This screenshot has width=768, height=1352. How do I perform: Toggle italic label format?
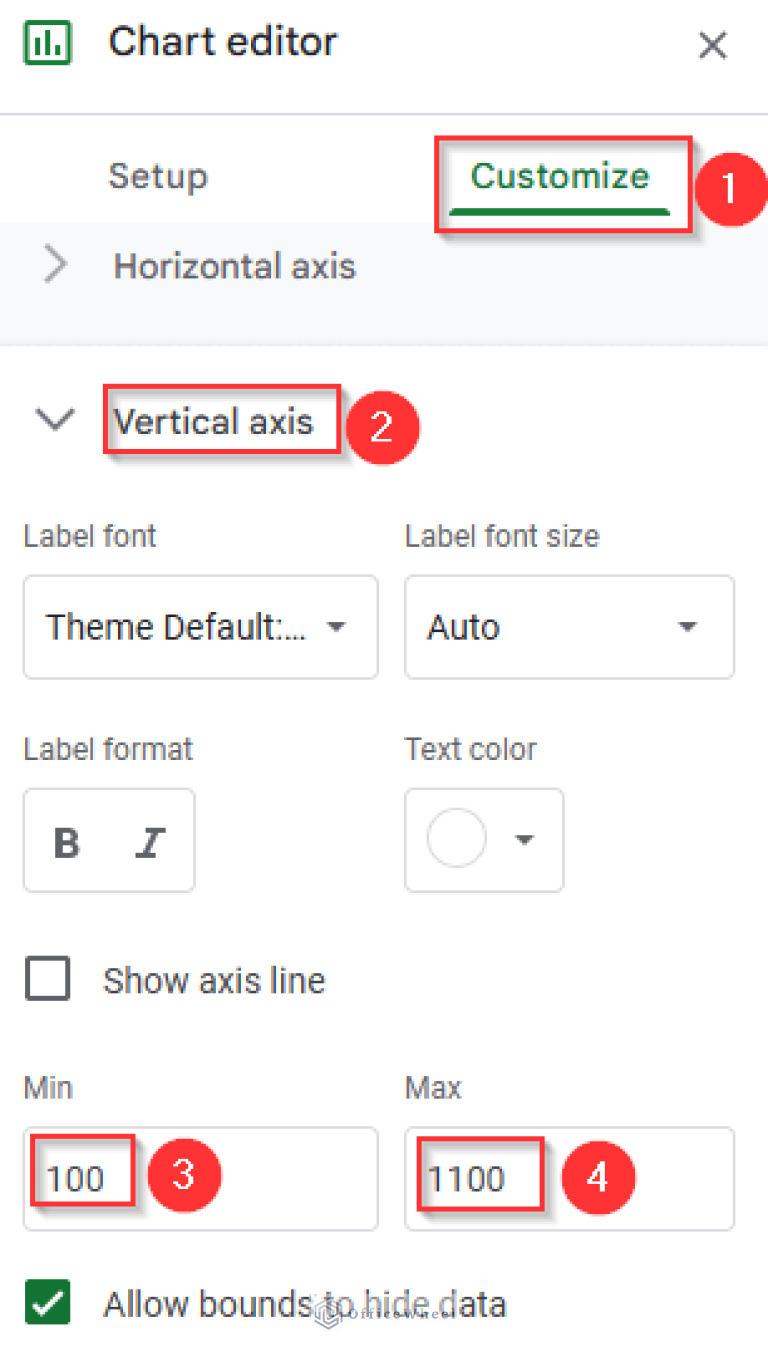coord(149,843)
